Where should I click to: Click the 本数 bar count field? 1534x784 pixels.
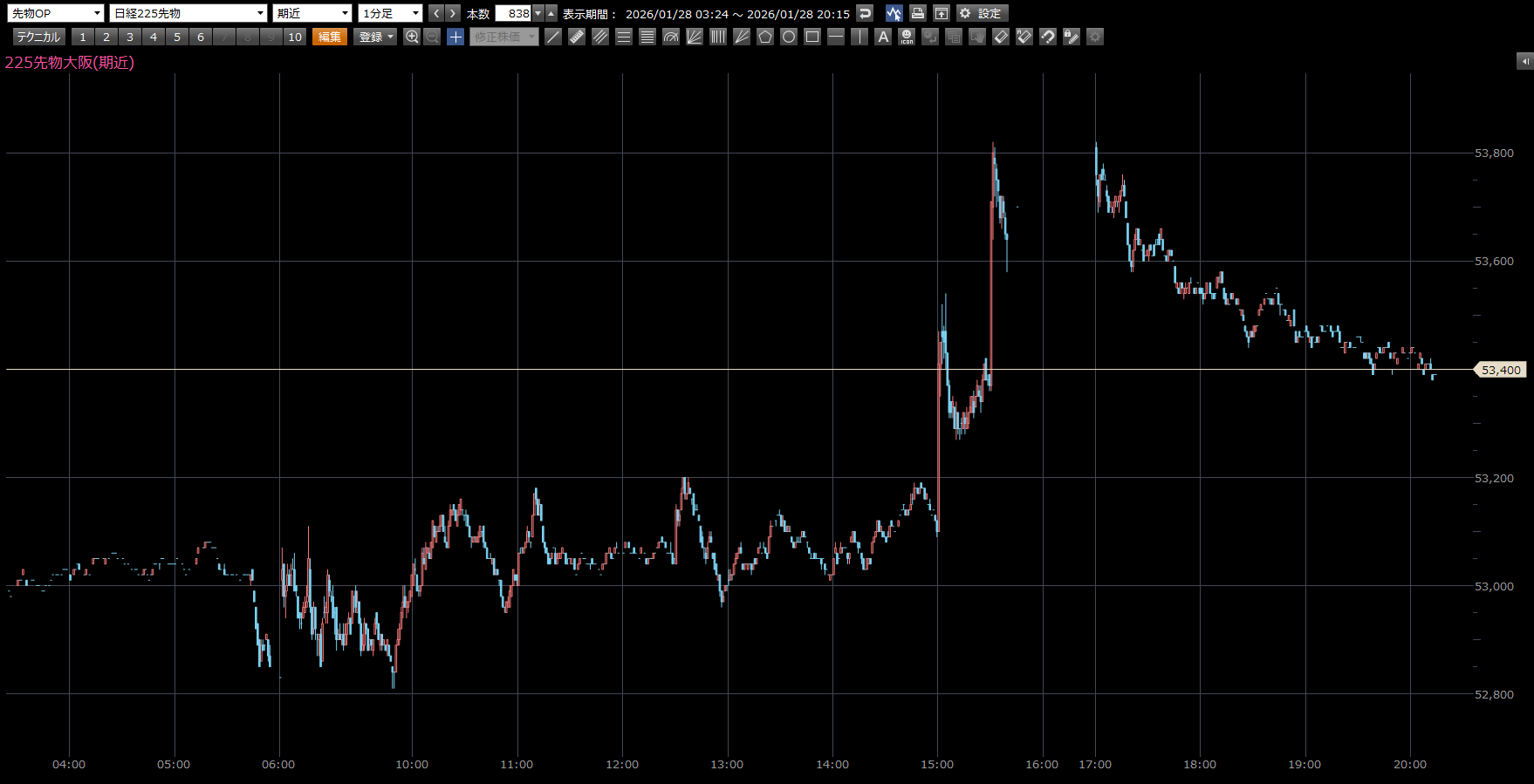coord(514,13)
